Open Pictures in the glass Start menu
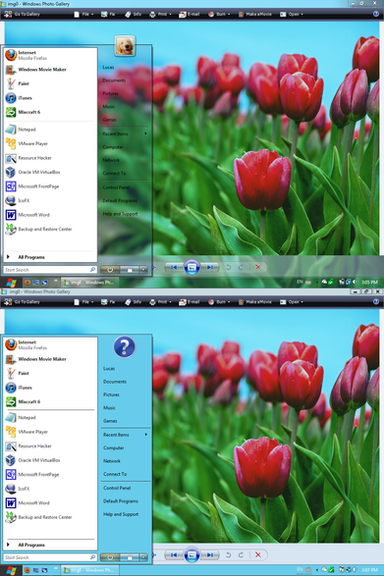The image size is (384, 576). [x=125, y=94]
